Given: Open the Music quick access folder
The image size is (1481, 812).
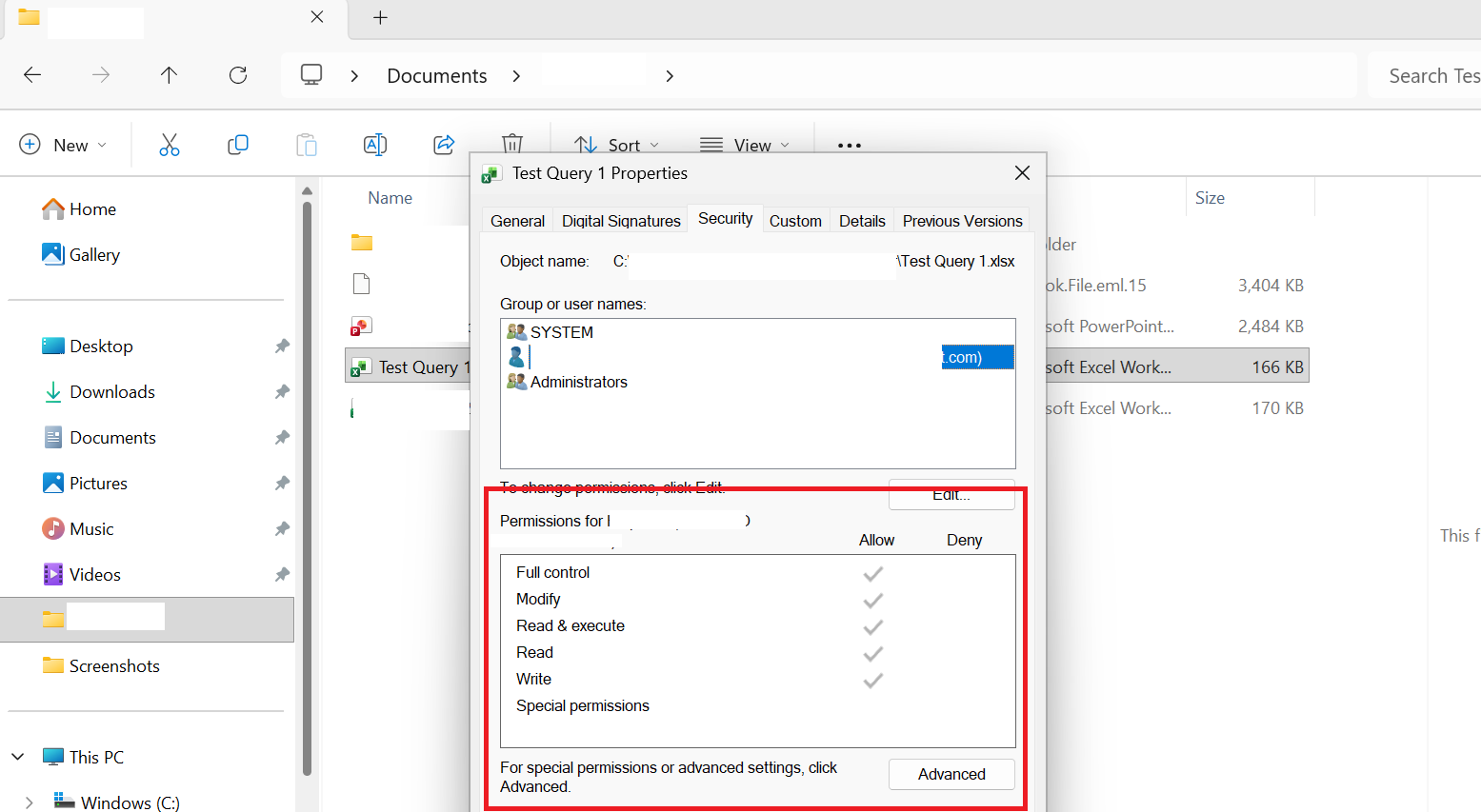Looking at the screenshot, I should pyautogui.click(x=78, y=529).
